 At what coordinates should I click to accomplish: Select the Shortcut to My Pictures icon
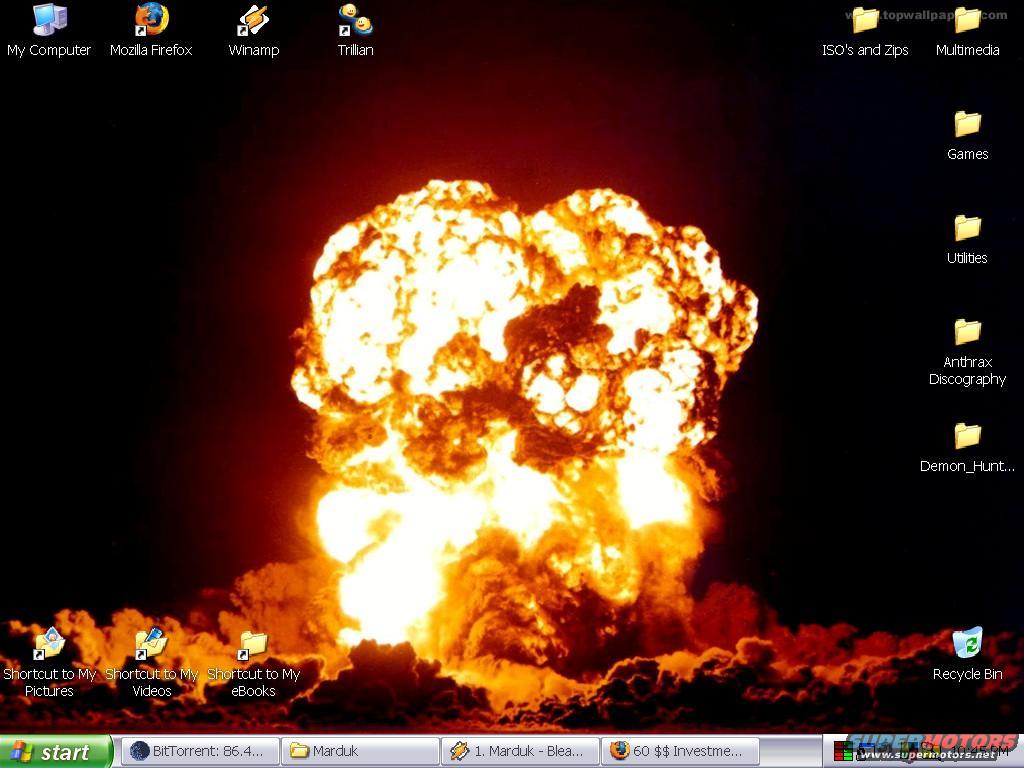coord(49,643)
